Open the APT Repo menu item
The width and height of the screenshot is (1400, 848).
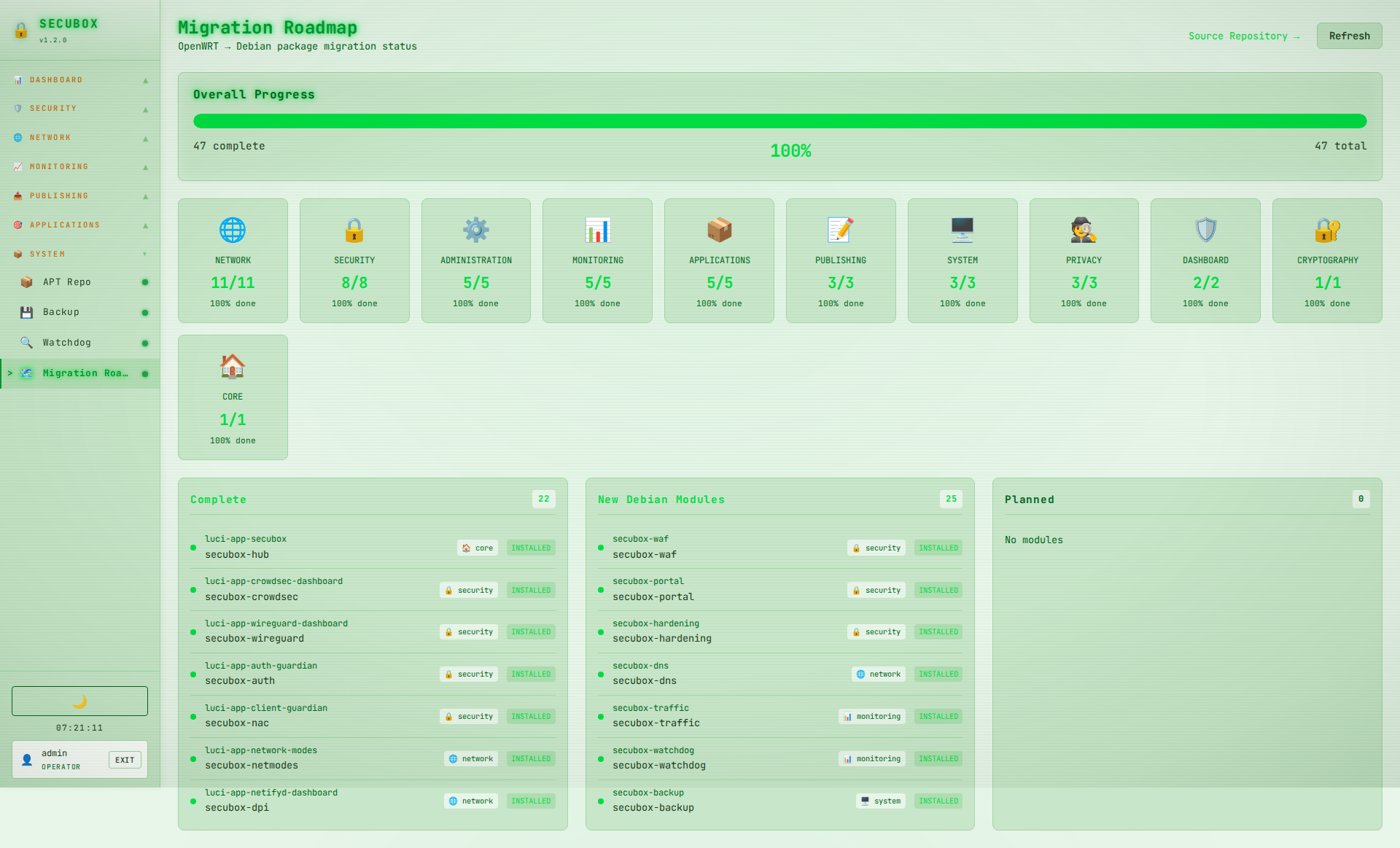click(x=67, y=282)
